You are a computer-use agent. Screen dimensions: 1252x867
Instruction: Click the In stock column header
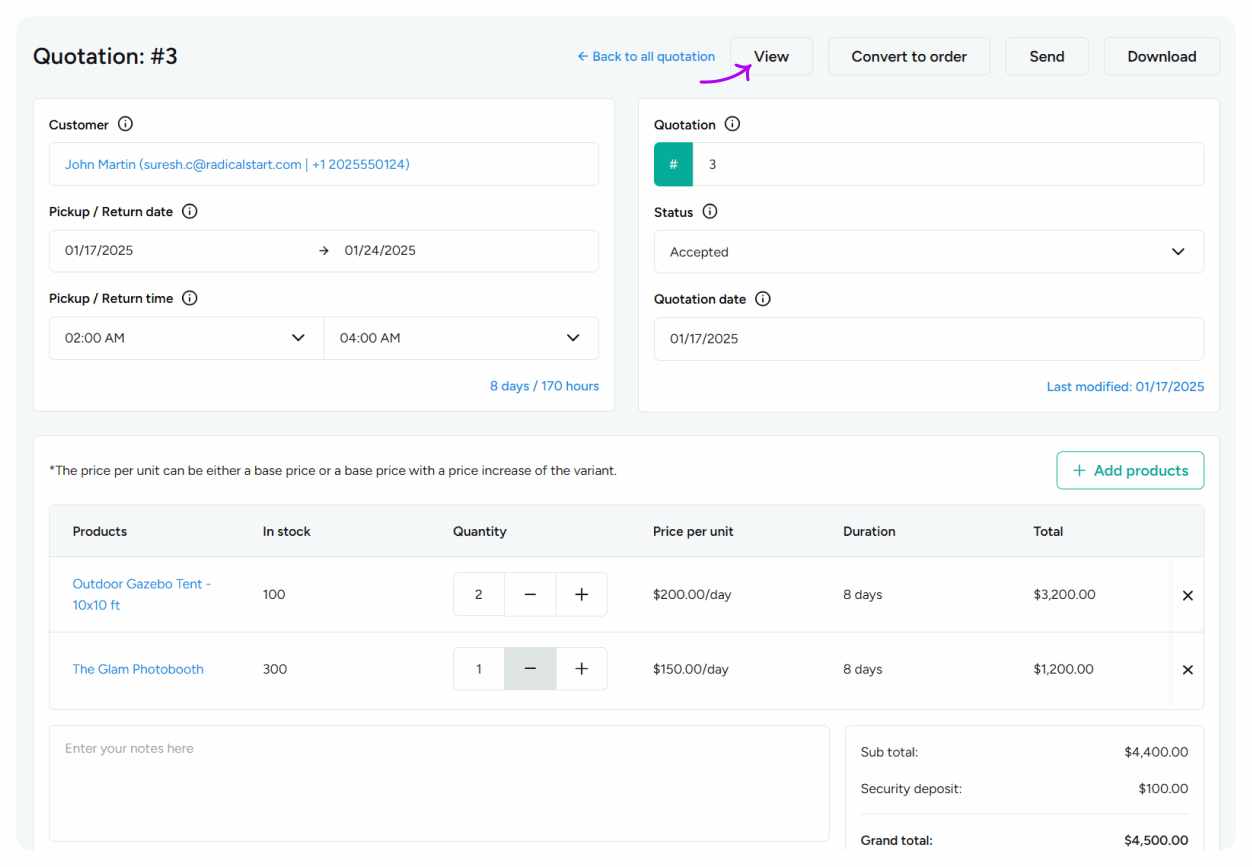pos(287,531)
